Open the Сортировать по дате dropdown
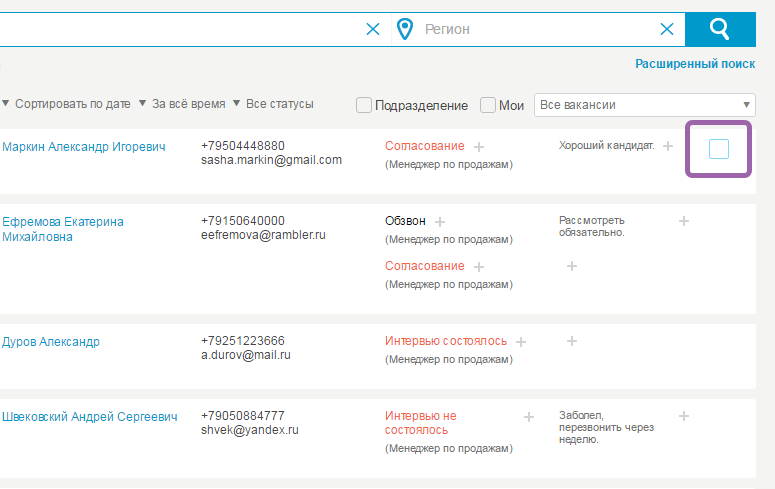Viewport: 775px width, 489px height. [67, 104]
